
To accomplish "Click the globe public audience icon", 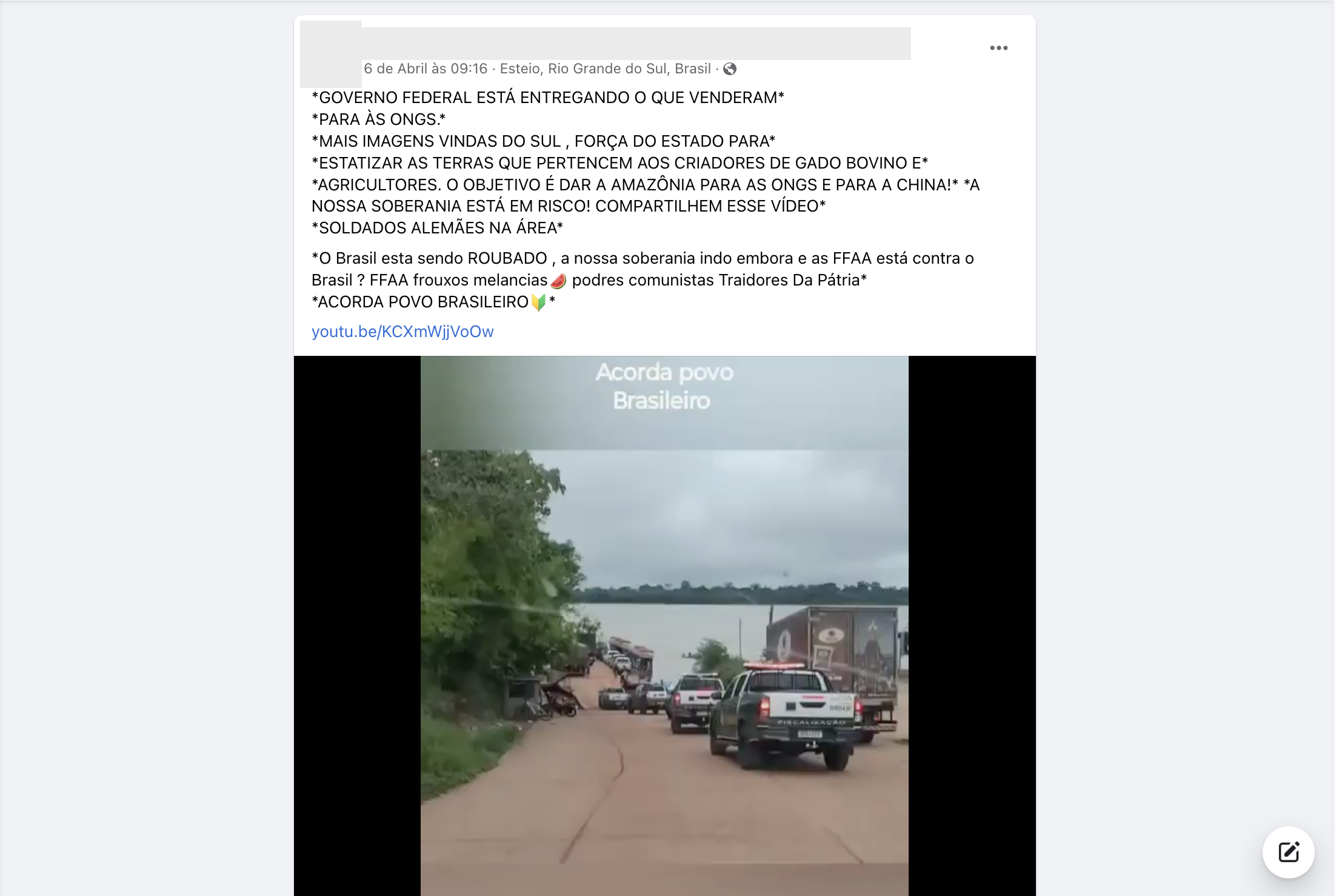I will click(730, 69).
